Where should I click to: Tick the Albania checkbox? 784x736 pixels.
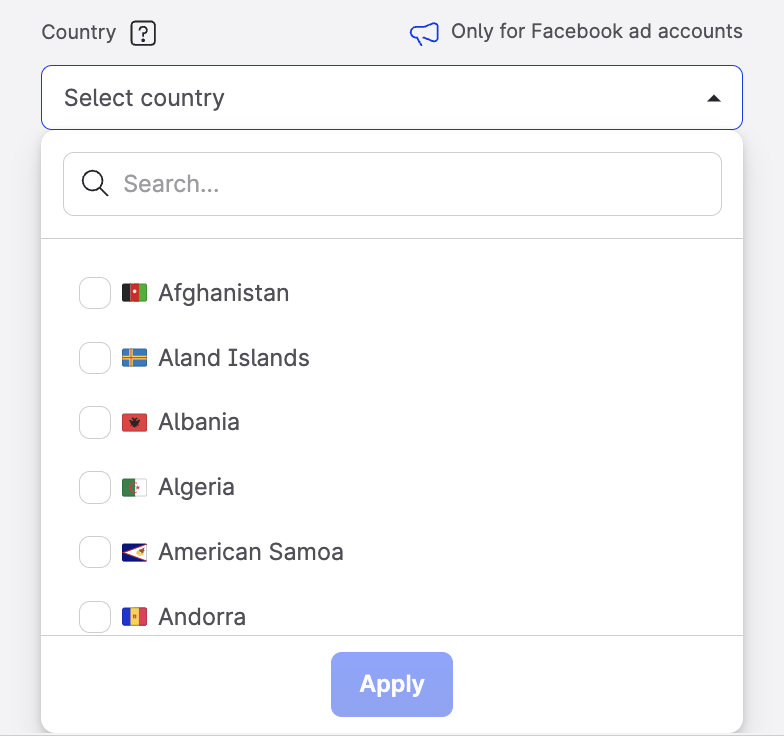pyautogui.click(x=95, y=423)
